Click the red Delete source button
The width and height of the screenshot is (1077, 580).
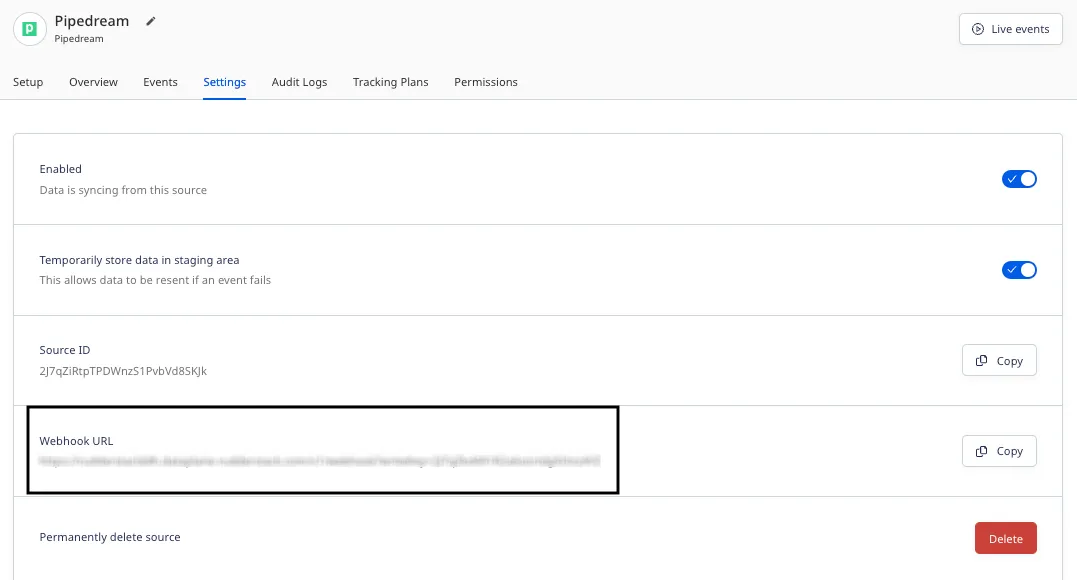point(1006,539)
